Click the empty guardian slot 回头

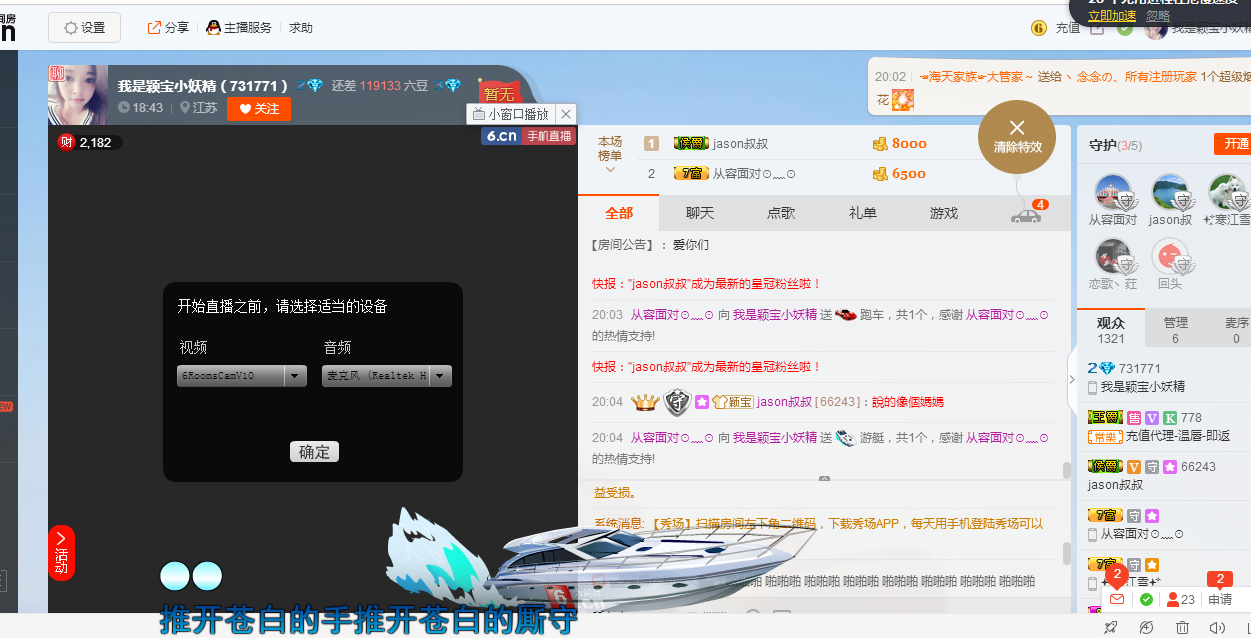click(x=1170, y=257)
